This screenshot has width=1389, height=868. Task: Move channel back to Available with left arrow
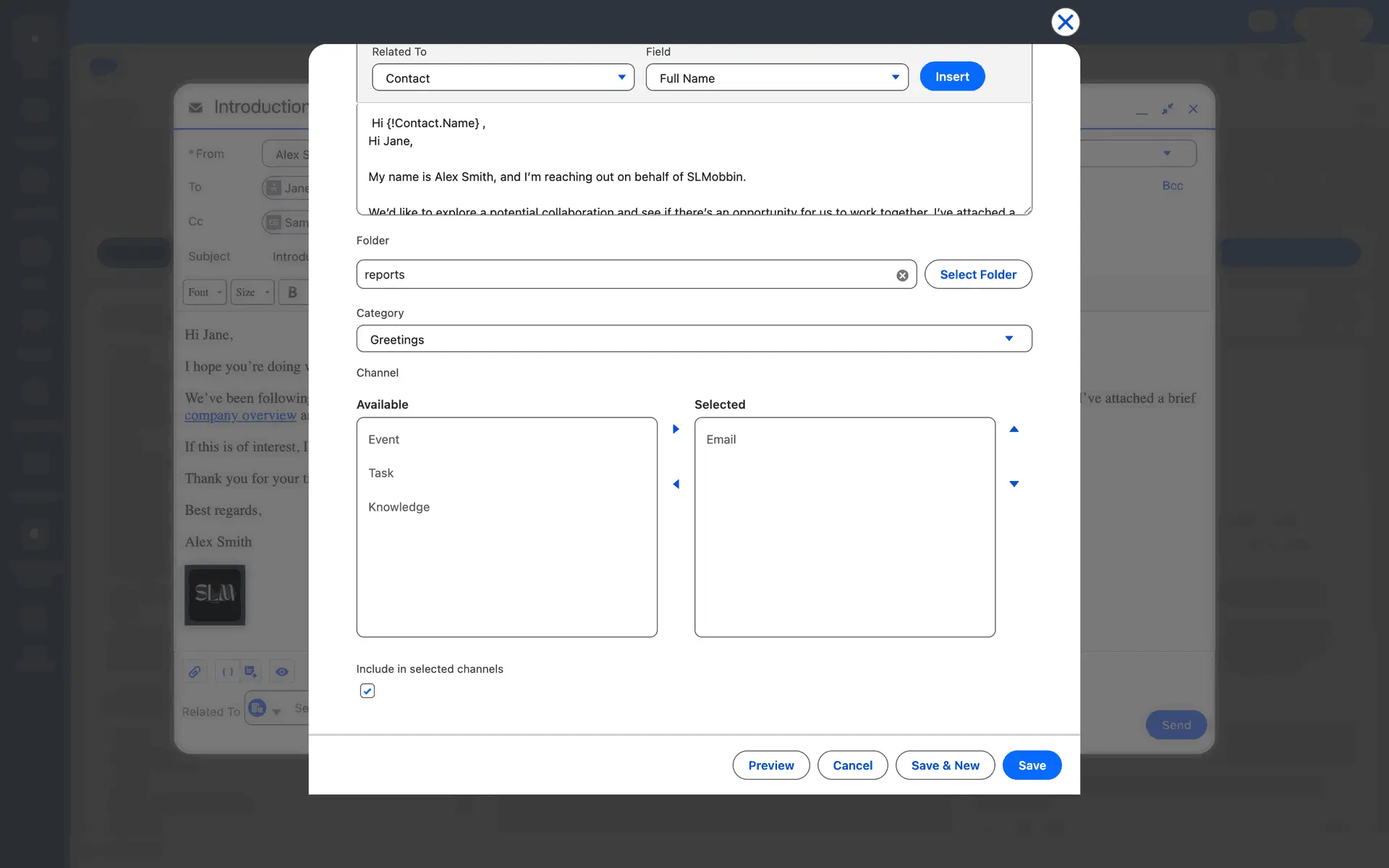[676, 484]
